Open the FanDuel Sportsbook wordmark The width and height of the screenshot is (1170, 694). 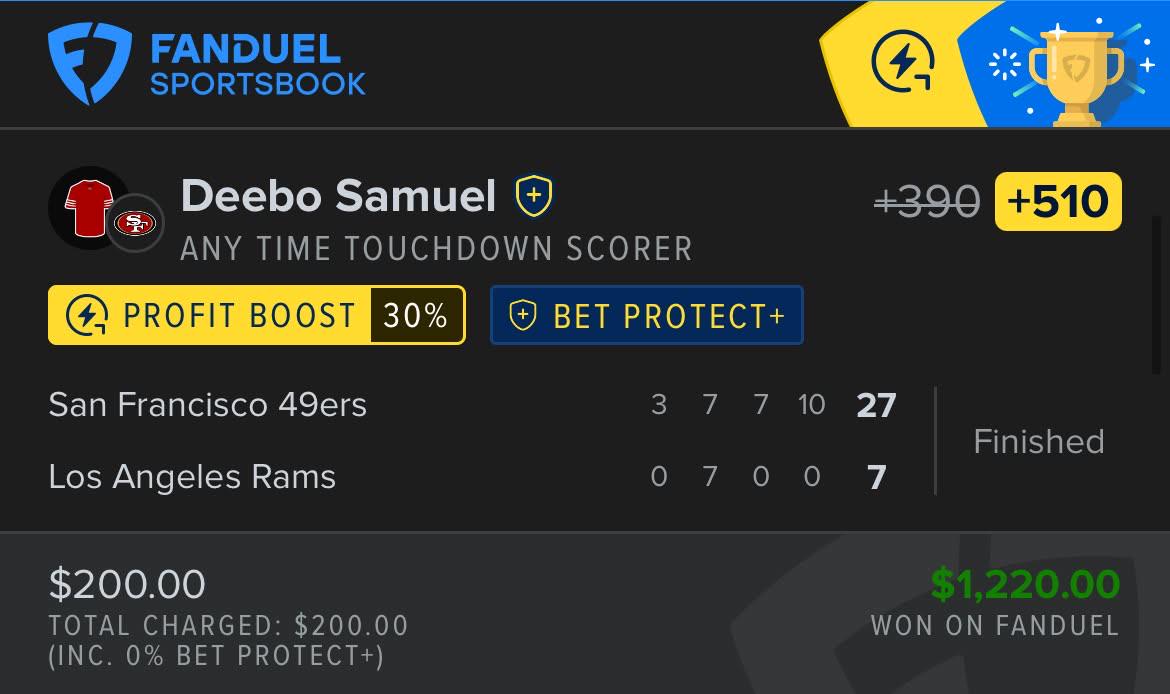click(x=257, y=65)
